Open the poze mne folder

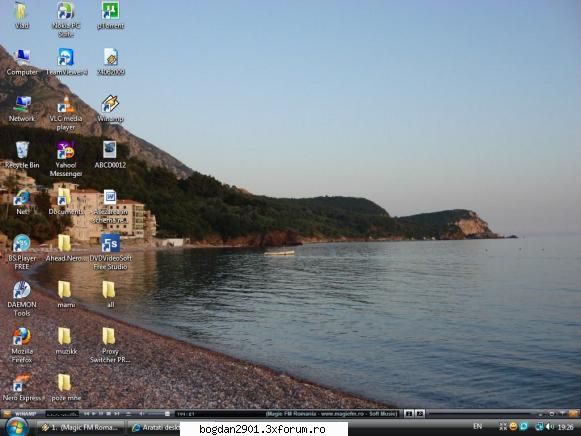click(66, 387)
